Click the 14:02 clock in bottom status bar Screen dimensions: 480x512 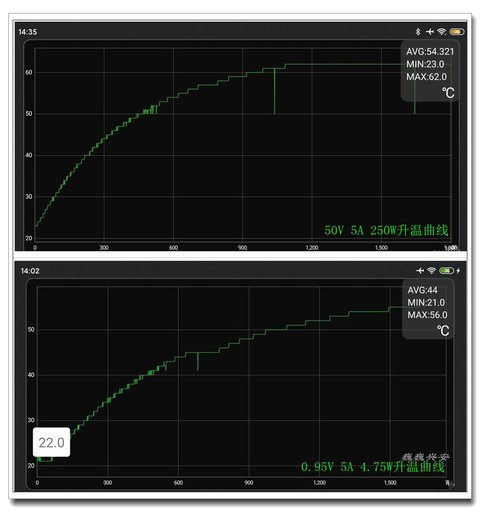click(30, 271)
